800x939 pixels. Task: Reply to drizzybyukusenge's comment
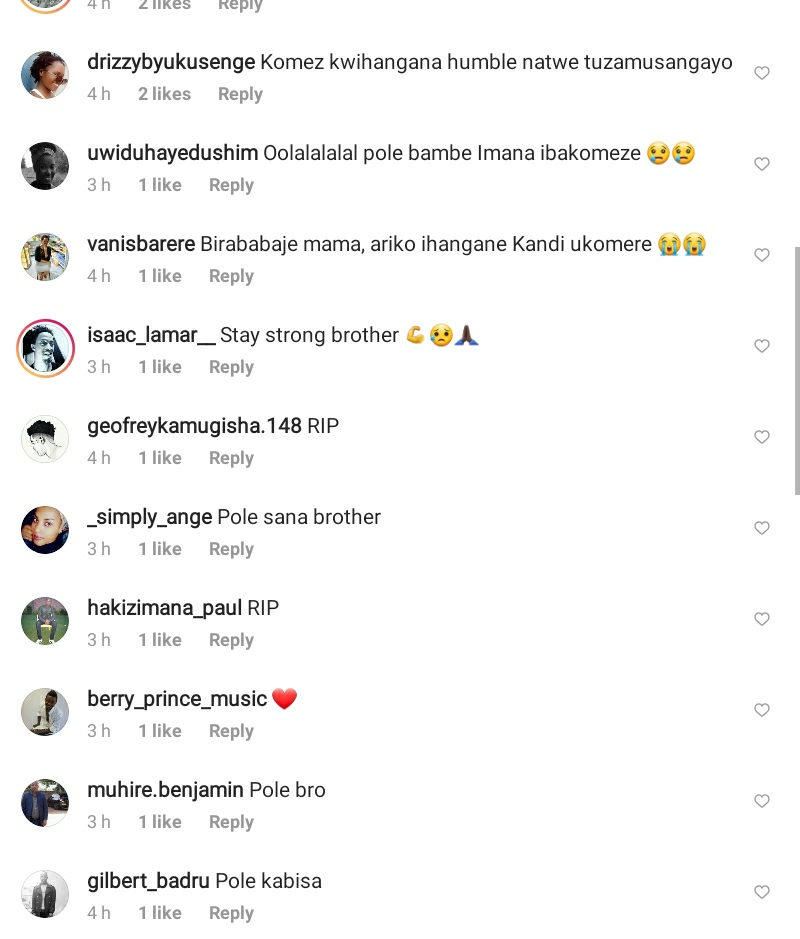[240, 95]
